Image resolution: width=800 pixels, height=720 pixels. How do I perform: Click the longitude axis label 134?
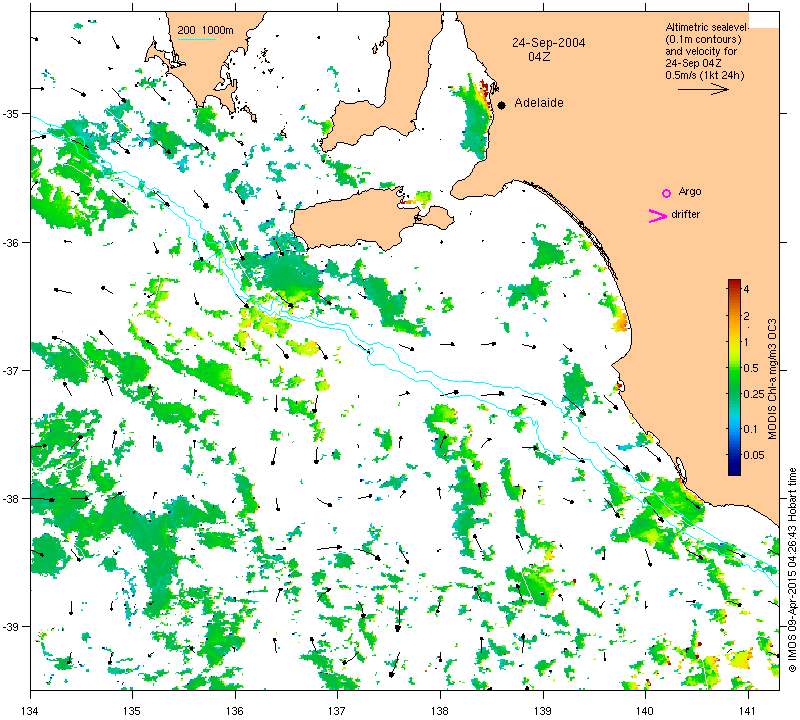(31, 710)
